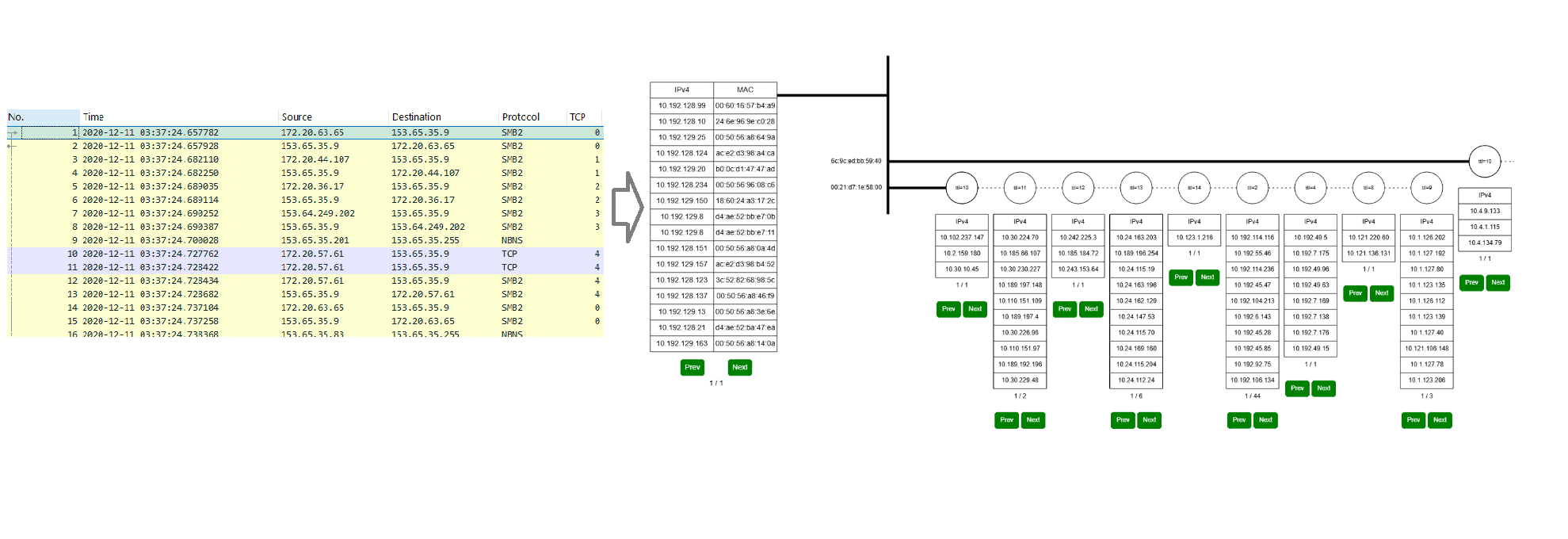Viewport: 1568px width, 539px height.
Task: Click the ttl=11 node circle
Action: (1020, 188)
